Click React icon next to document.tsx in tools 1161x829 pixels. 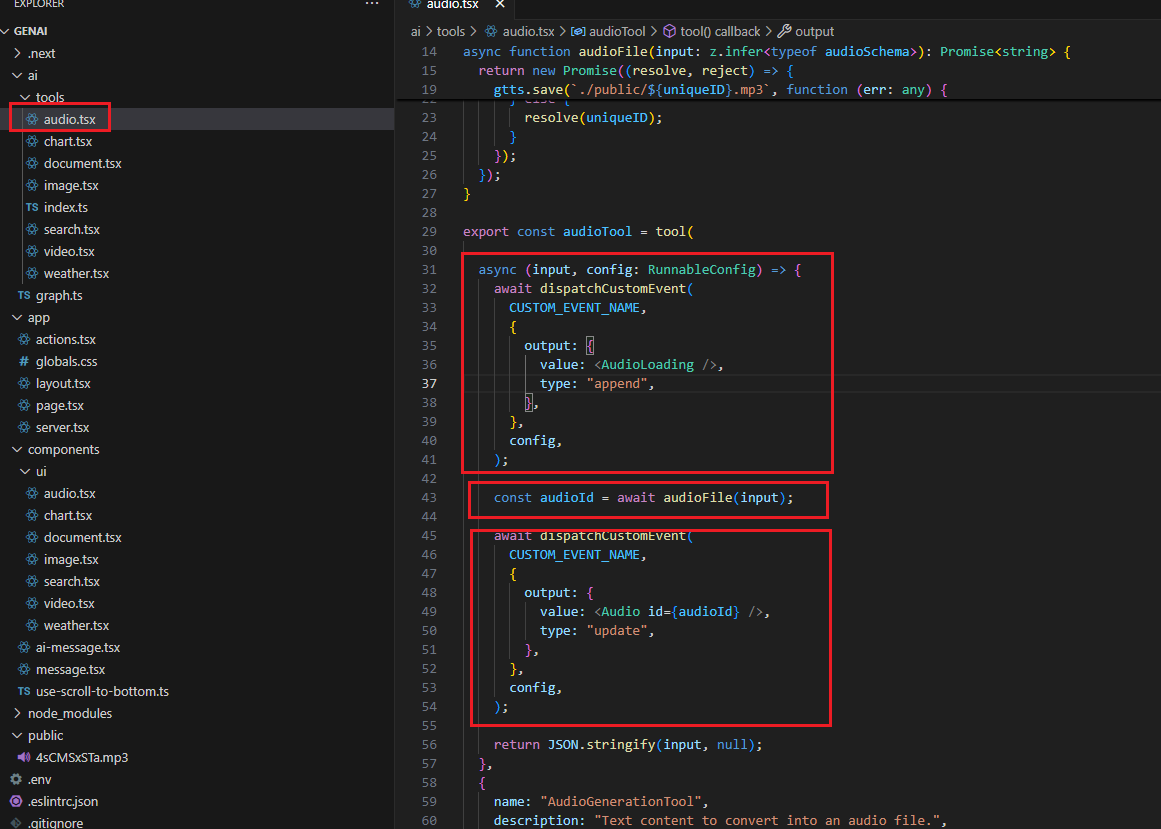[x=32, y=164]
